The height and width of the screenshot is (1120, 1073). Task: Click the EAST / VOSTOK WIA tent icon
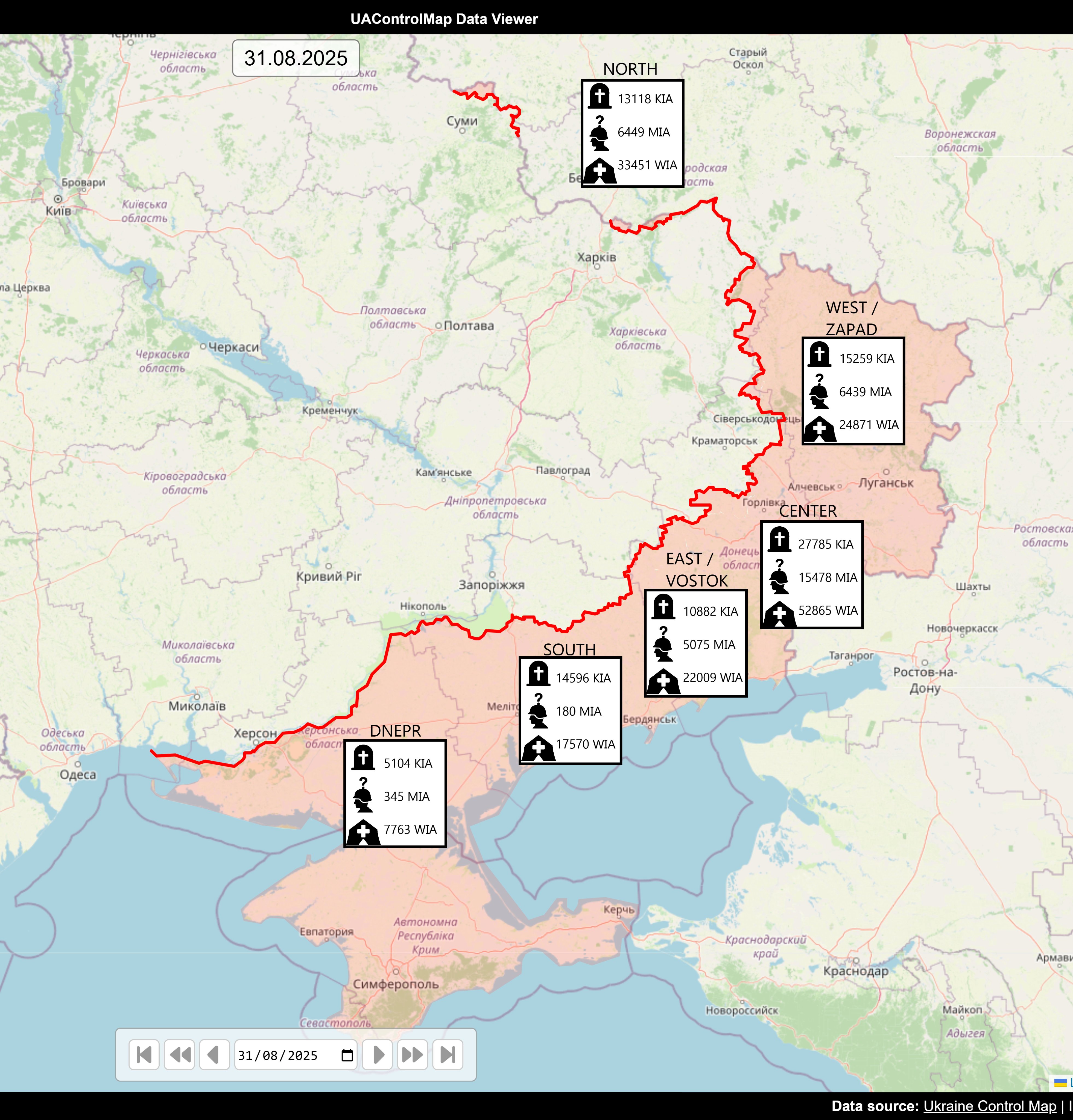point(663,682)
